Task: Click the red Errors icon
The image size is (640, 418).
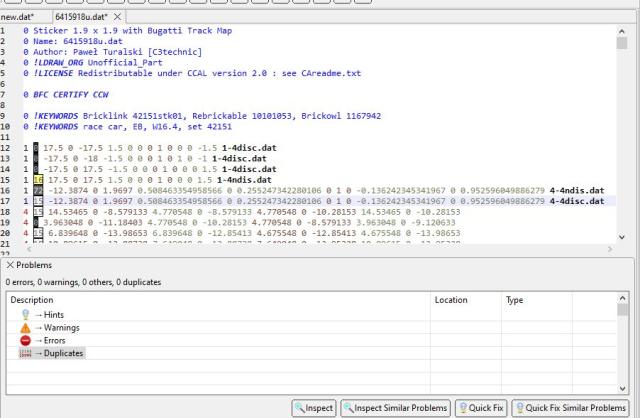Action: (x=26, y=340)
